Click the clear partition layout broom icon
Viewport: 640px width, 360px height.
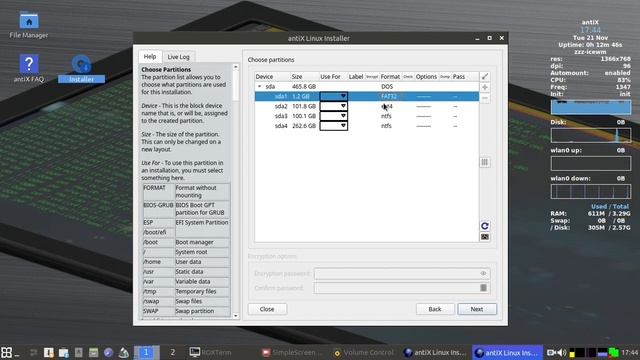[x=484, y=76]
